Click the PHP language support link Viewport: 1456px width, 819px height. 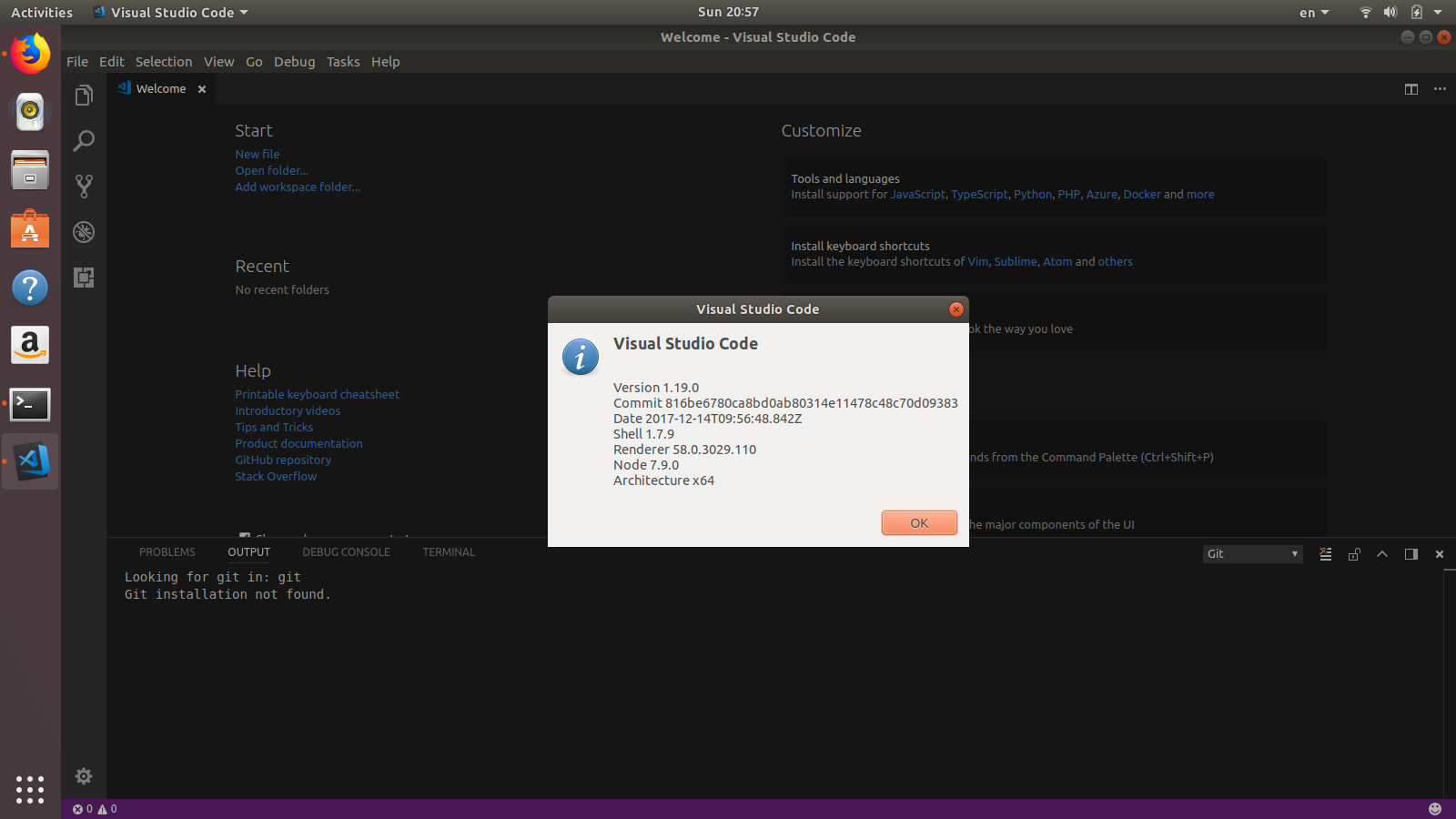tap(1068, 195)
